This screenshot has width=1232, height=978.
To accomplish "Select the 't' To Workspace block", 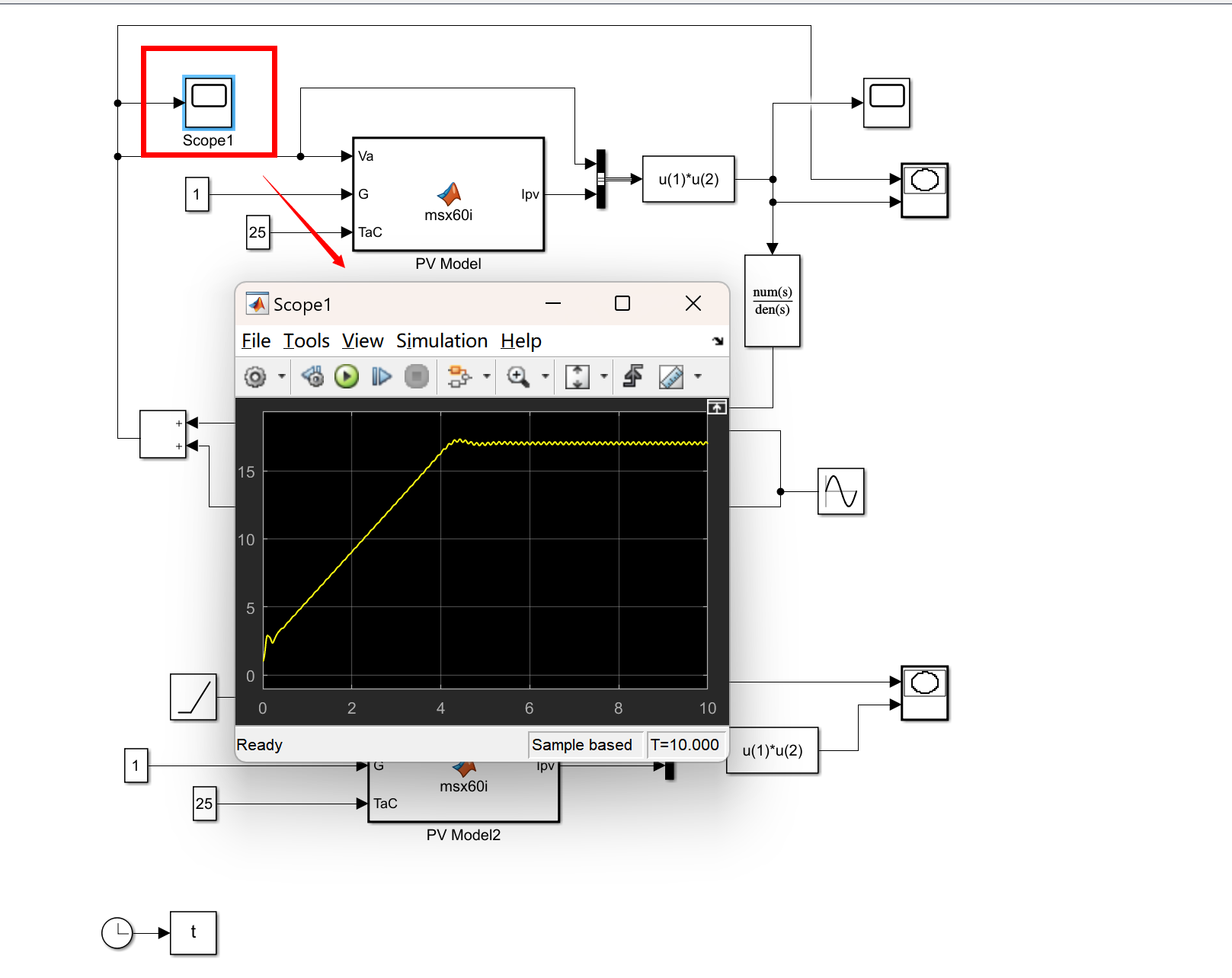I will click(x=194, y=933).
